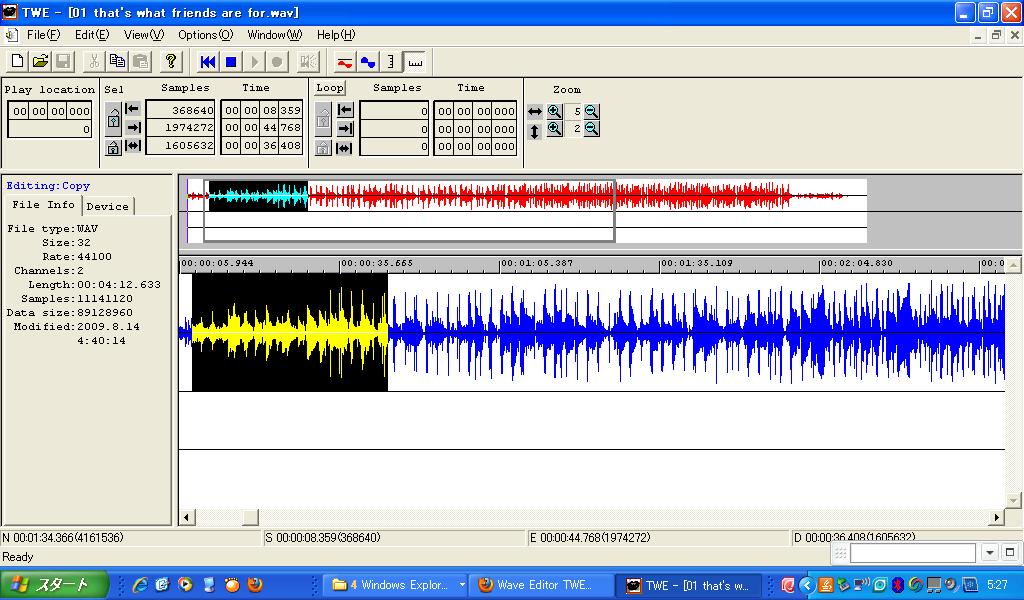
Task: Create a new file from the toolbar
Action: (18, 62)
